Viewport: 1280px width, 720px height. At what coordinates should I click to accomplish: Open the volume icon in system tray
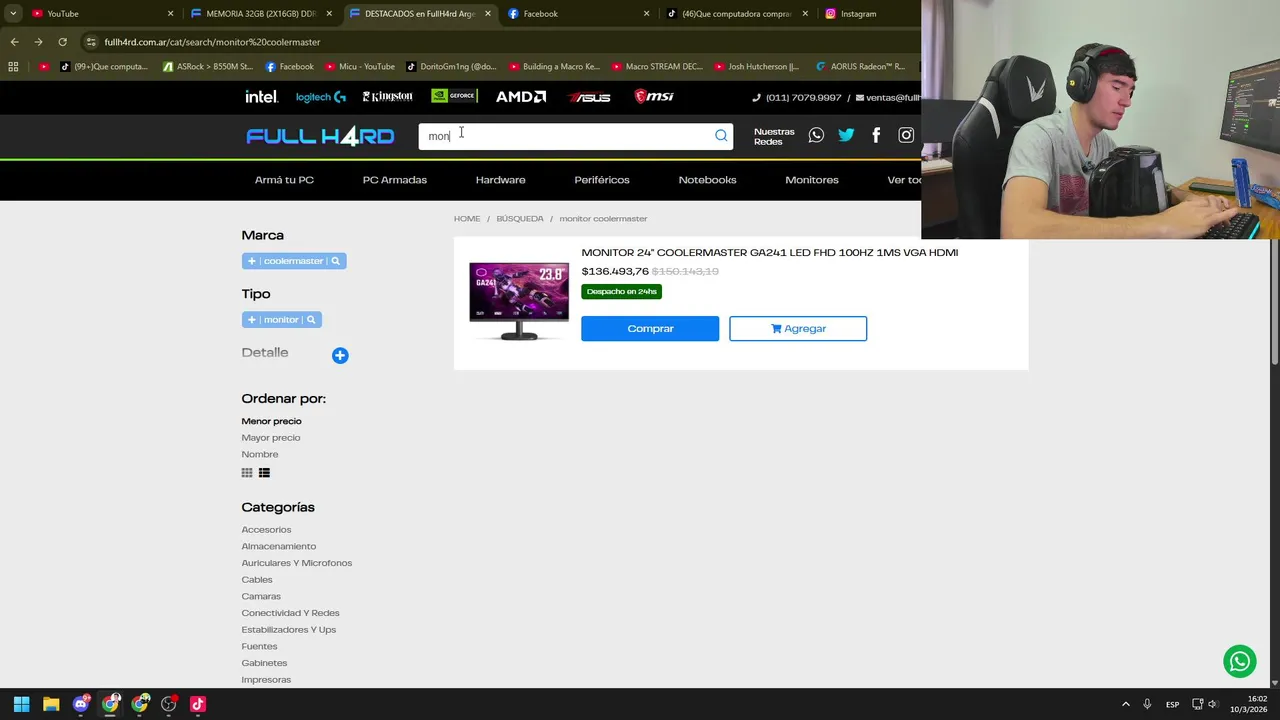1213,704
